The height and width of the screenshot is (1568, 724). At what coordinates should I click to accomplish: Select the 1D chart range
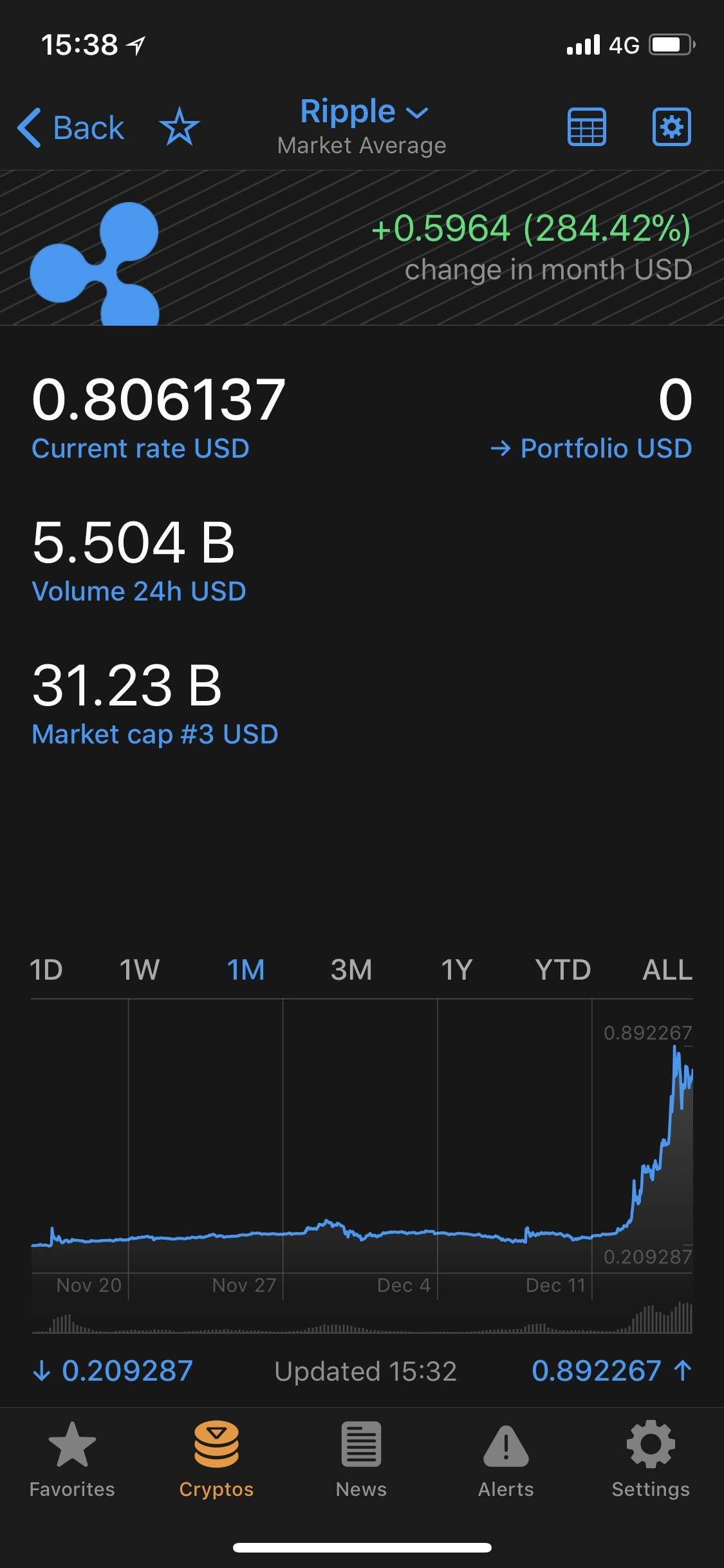[x=46, y=969]
